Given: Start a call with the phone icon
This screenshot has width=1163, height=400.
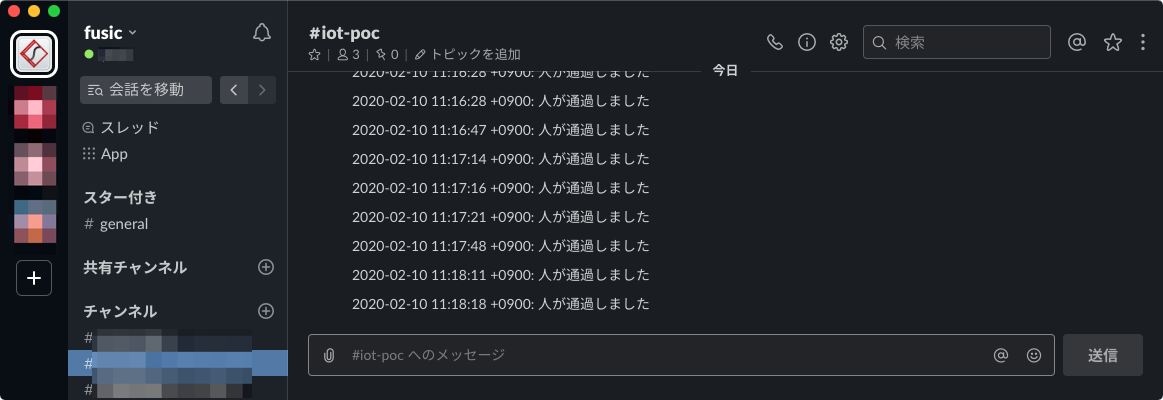Looking at the screenshot, I should [x=774, y=42].
